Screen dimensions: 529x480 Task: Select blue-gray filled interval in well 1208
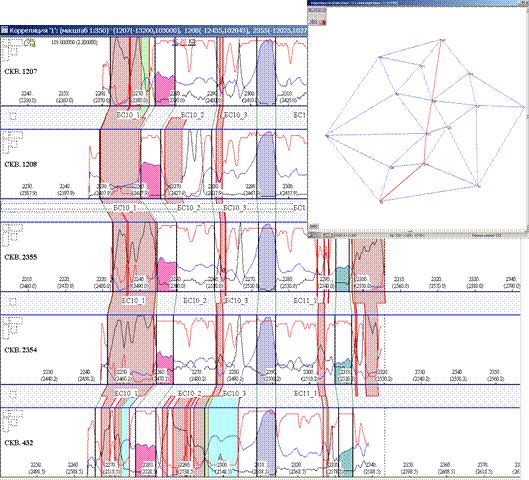coord(266,164)
